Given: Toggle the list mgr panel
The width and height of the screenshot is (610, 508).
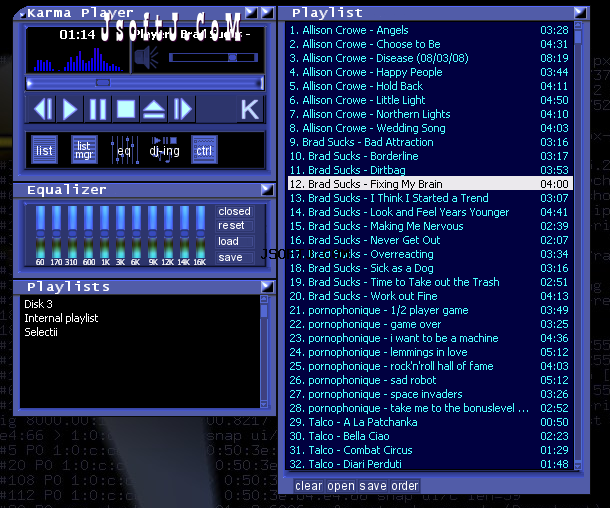Looking at the screenshot, I should [84, 150].
